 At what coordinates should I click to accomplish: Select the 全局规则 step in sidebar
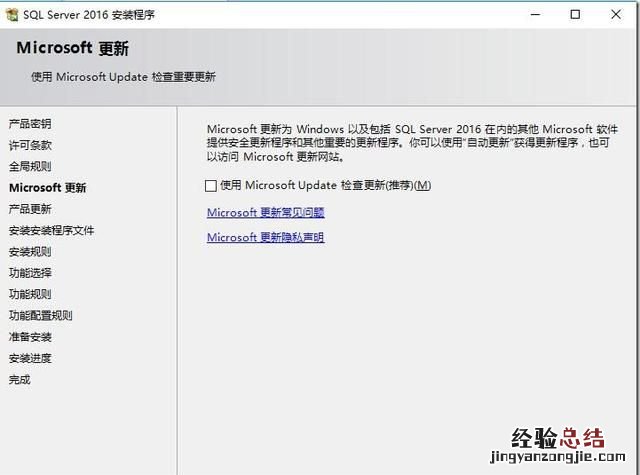point(30,166)
